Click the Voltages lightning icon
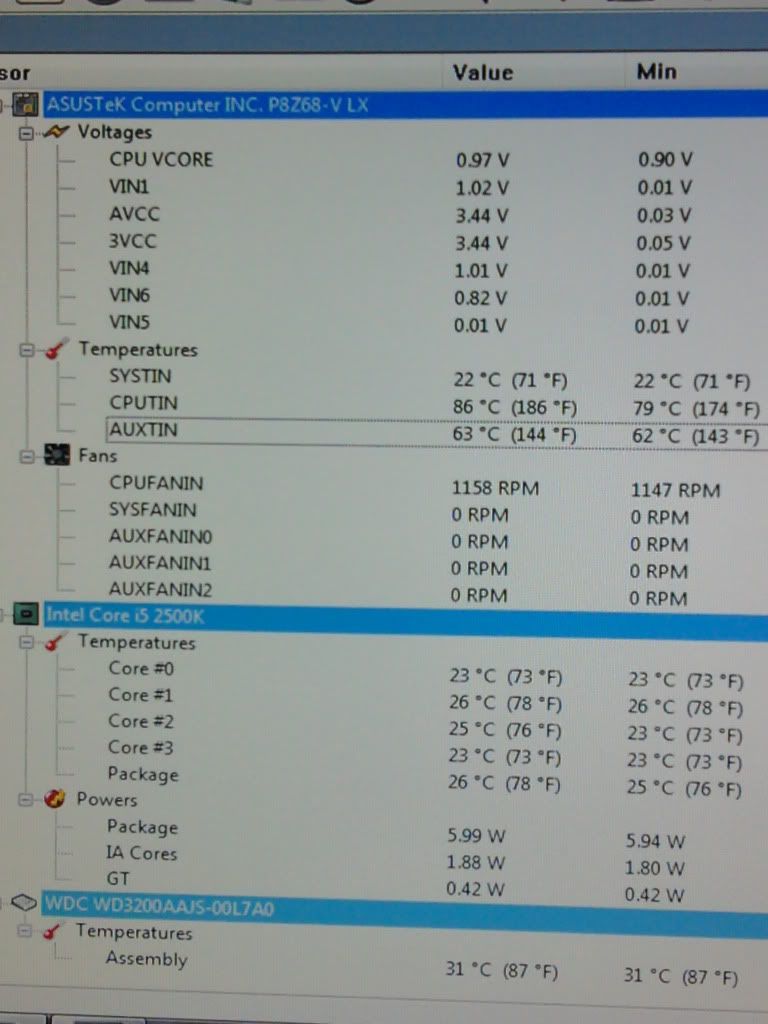 pos(56,132)
